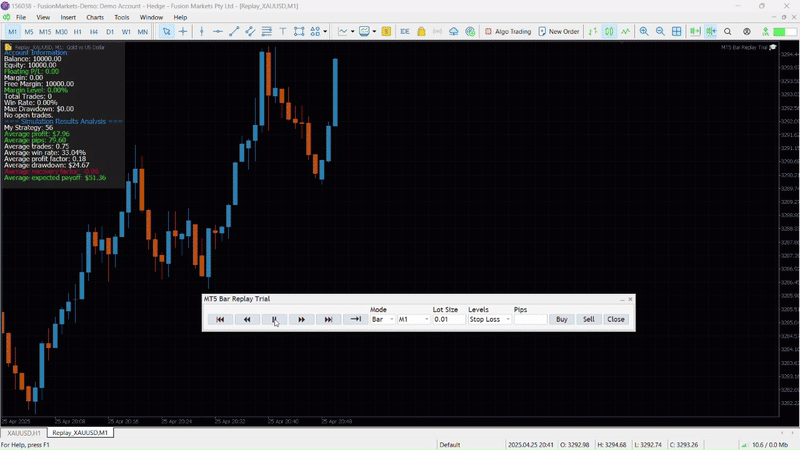Step replay forward one bar
The height and width of the screenshot is (450, 800).
pos(302,319)
